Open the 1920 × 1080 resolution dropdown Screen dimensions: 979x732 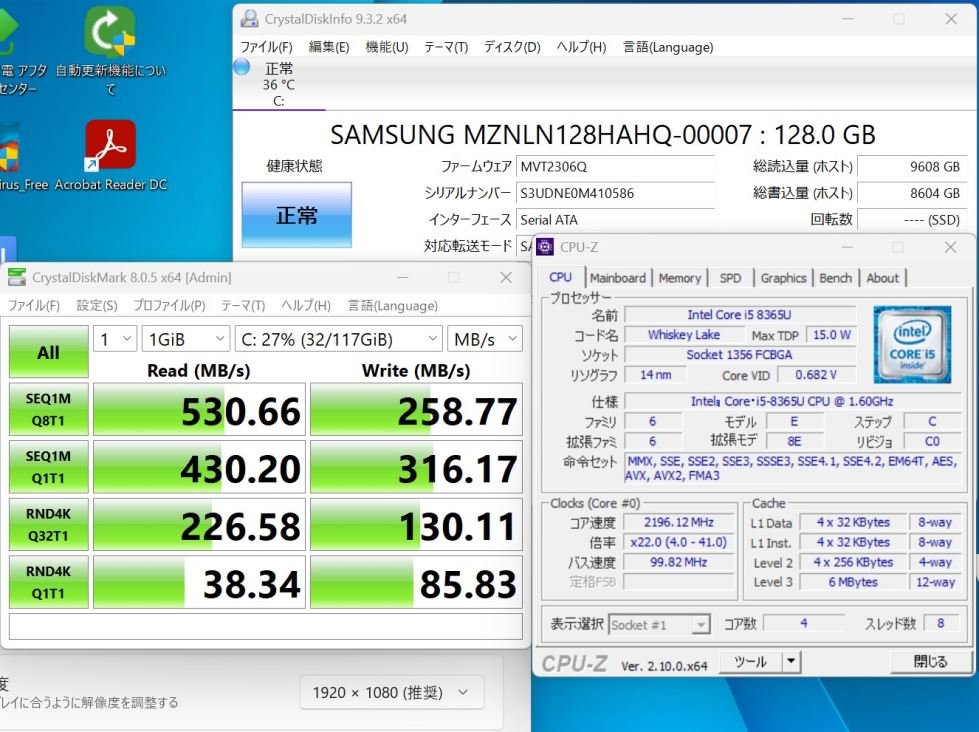(390, 692)
